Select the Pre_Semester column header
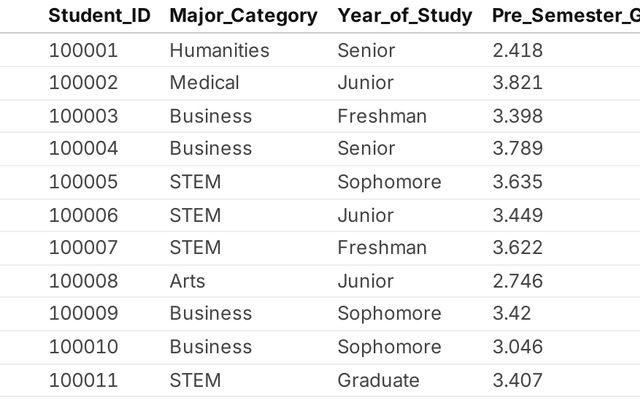640x400 pixels. (x=566, y=16)
